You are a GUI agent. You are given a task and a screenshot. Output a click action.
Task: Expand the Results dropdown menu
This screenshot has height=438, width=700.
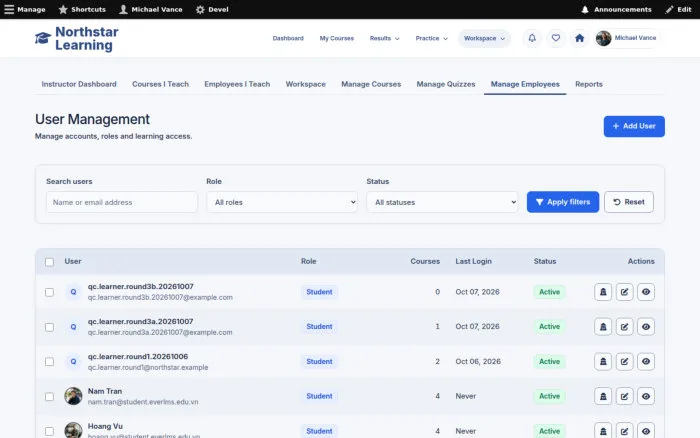(384, 38)
